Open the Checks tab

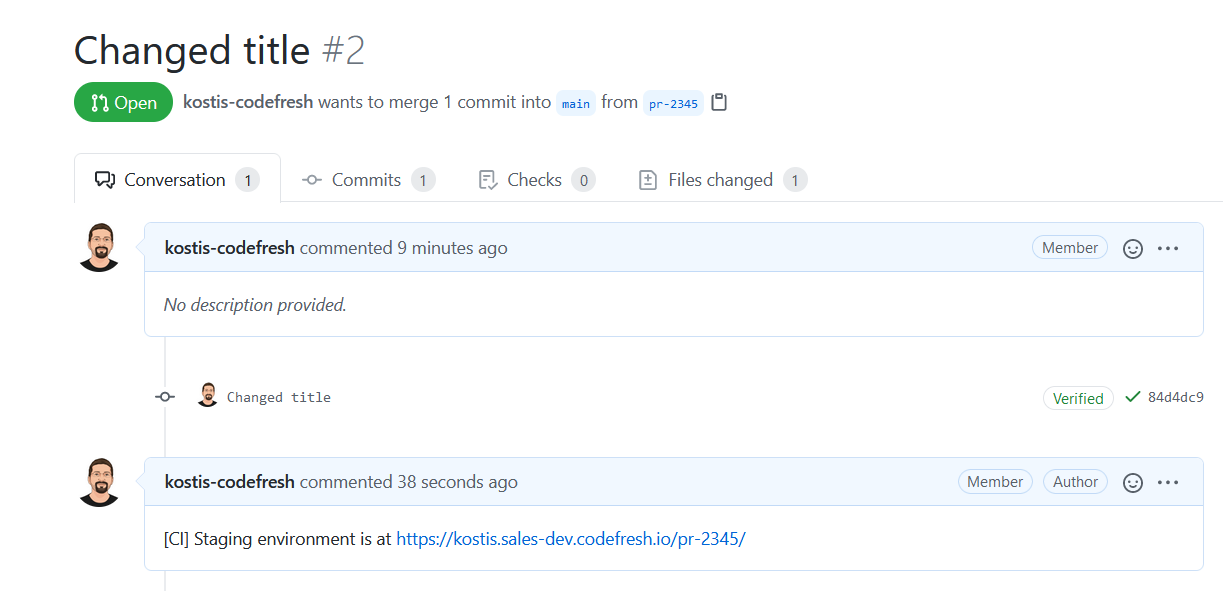coord(534,180)
